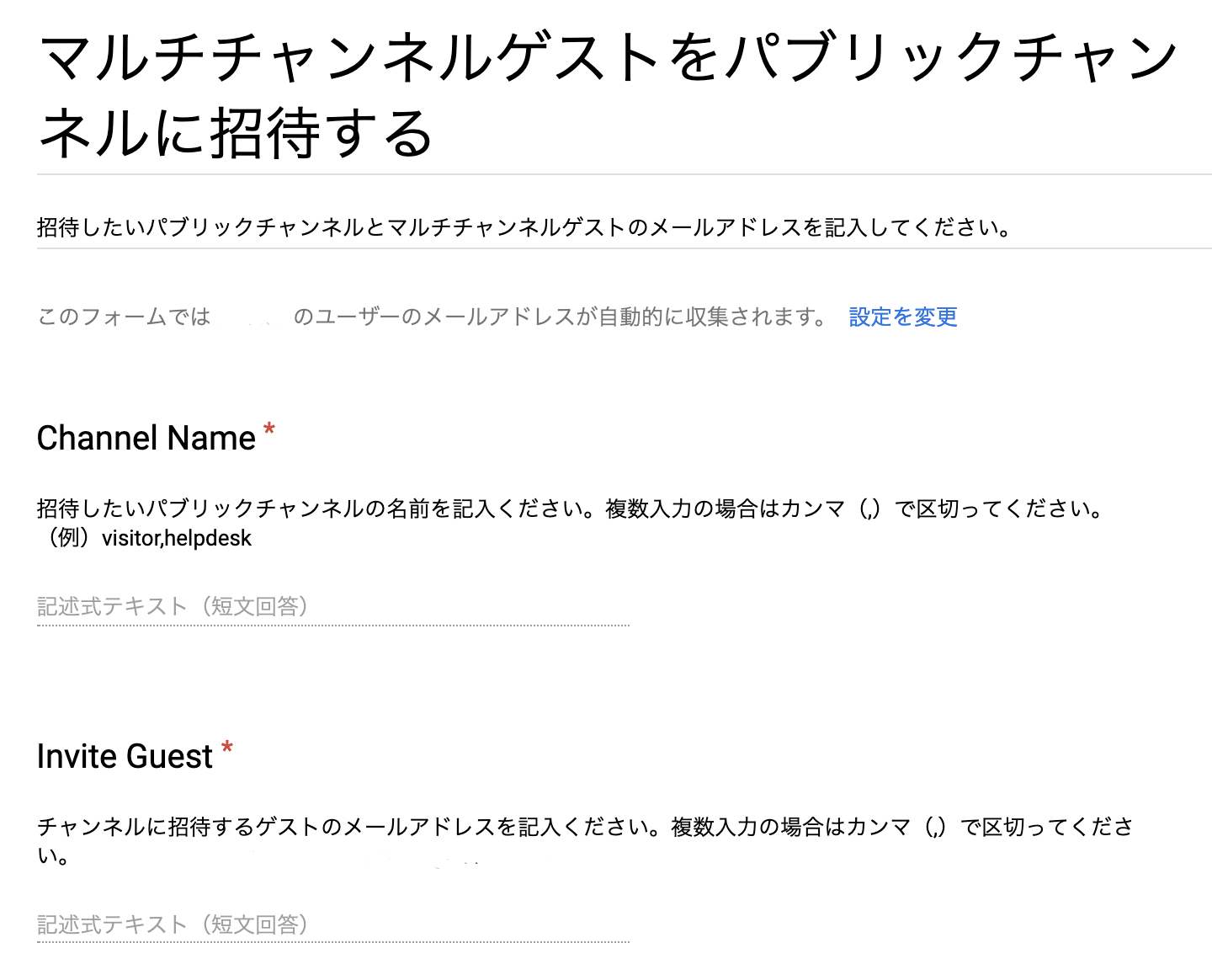Edit the Channel Name description about パブリックチャンネル
This screenshot has width=1212, height=980.
click(571, 509)
